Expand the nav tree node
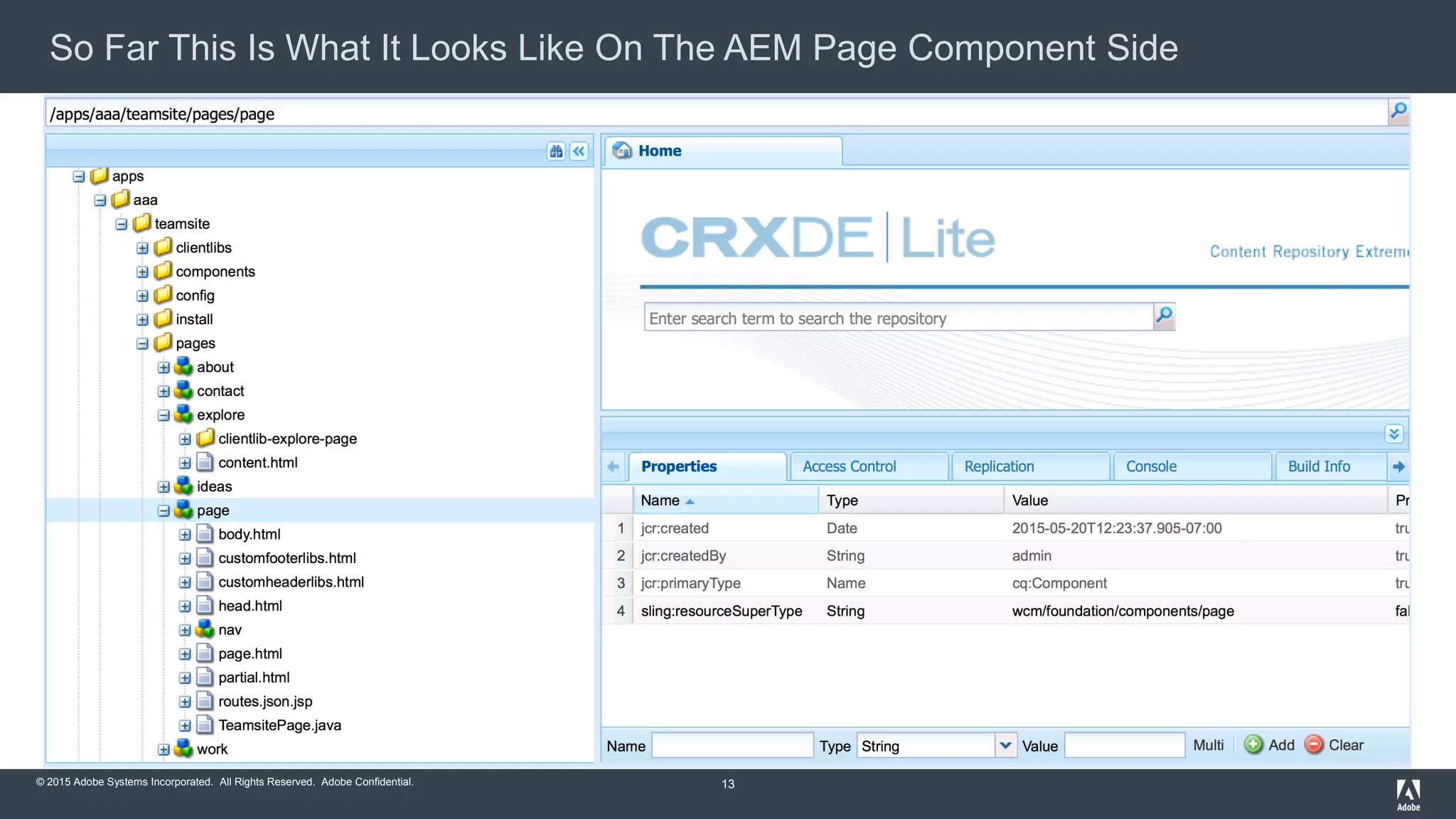Viewport: 1456px width, 819px height. pyautogui.click(x=185, y=631)
